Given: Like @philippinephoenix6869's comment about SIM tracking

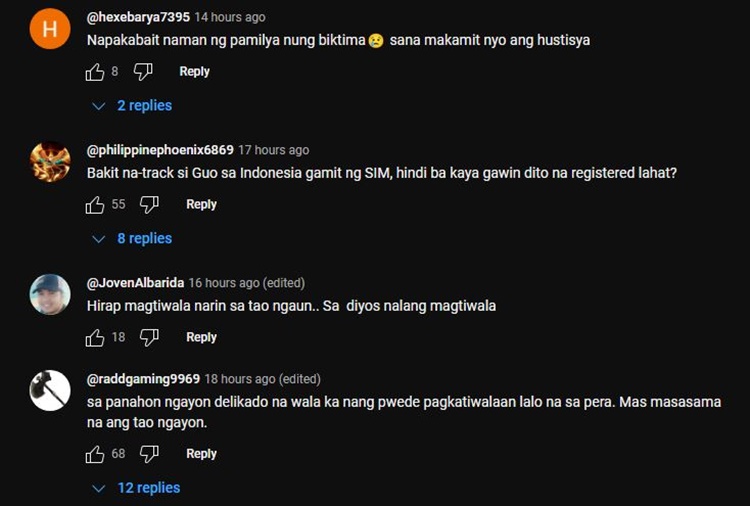Looking at the screenshot, I should click(x=95, y=205).
